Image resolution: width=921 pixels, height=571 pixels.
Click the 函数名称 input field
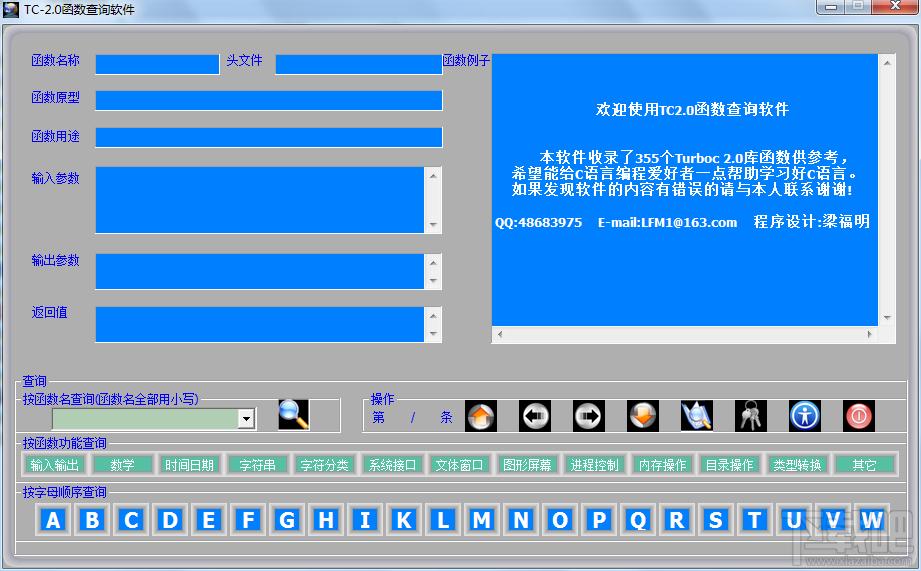157,64
